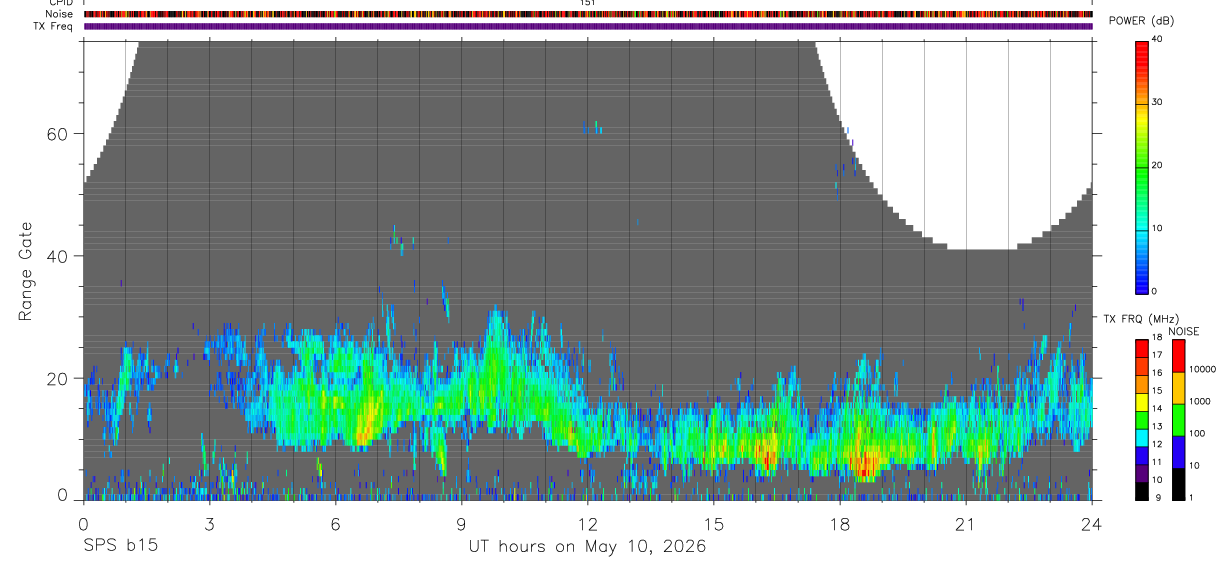Click the TX Freq row label above the plot
1228x567 pixels.
tap(54, 26)
